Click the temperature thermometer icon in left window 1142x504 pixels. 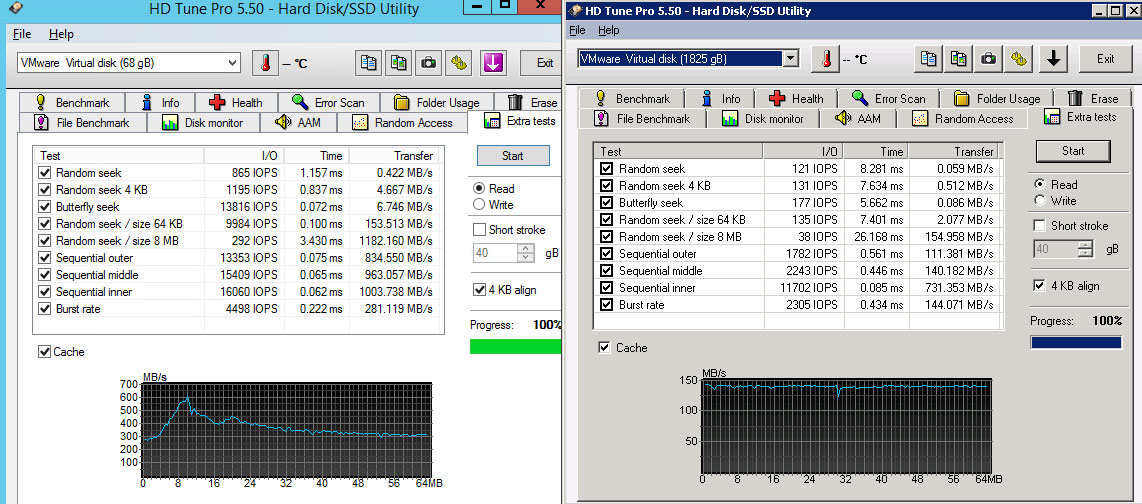coord(265,63)
